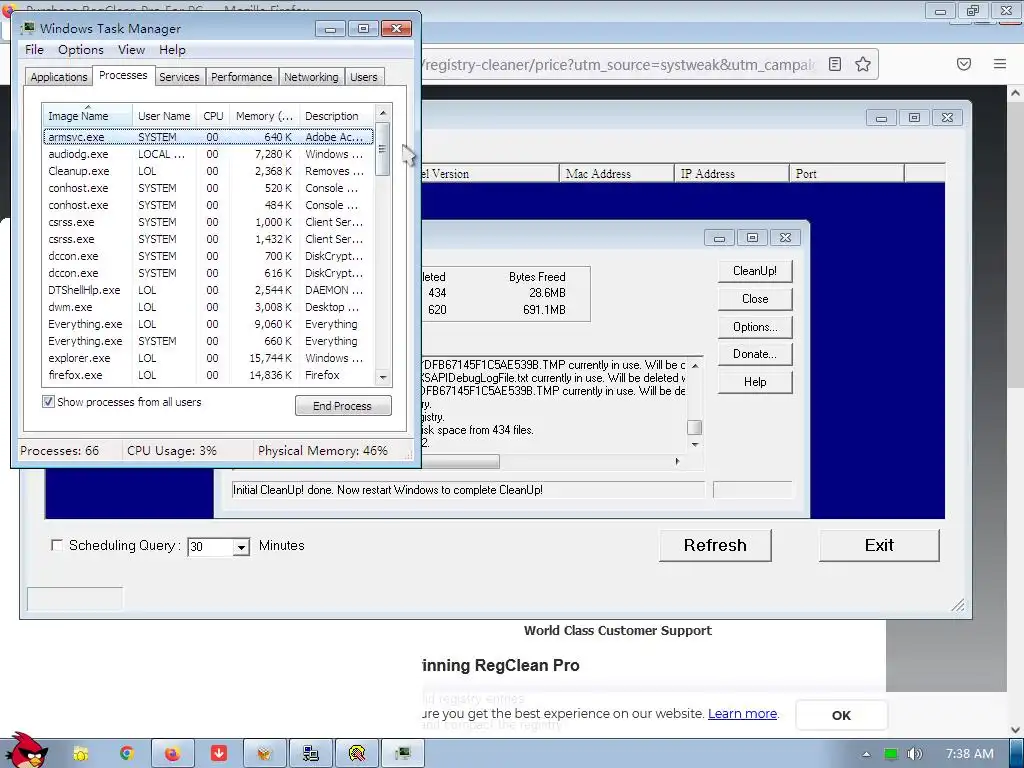Select the Cleanup.exe process row
This screenshot has width=1024, height=768.
pos(208,171)
